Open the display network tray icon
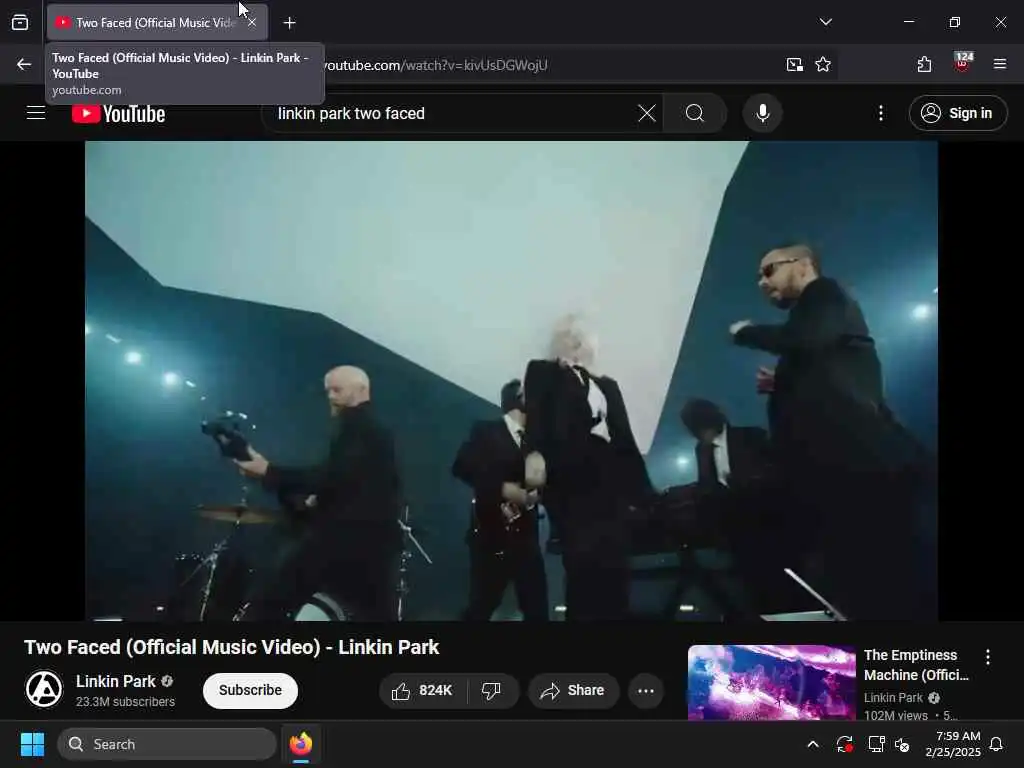Screen dimensions: 1024x768 tap(876, 744)
